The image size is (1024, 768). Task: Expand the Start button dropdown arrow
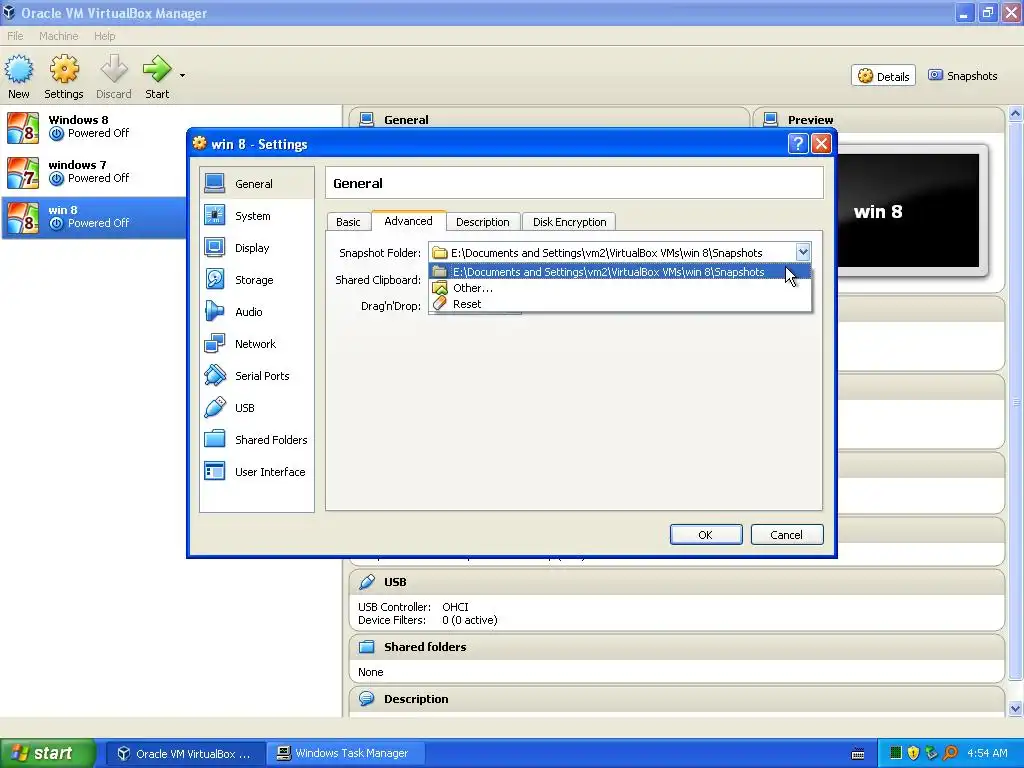tap(182, 76)
